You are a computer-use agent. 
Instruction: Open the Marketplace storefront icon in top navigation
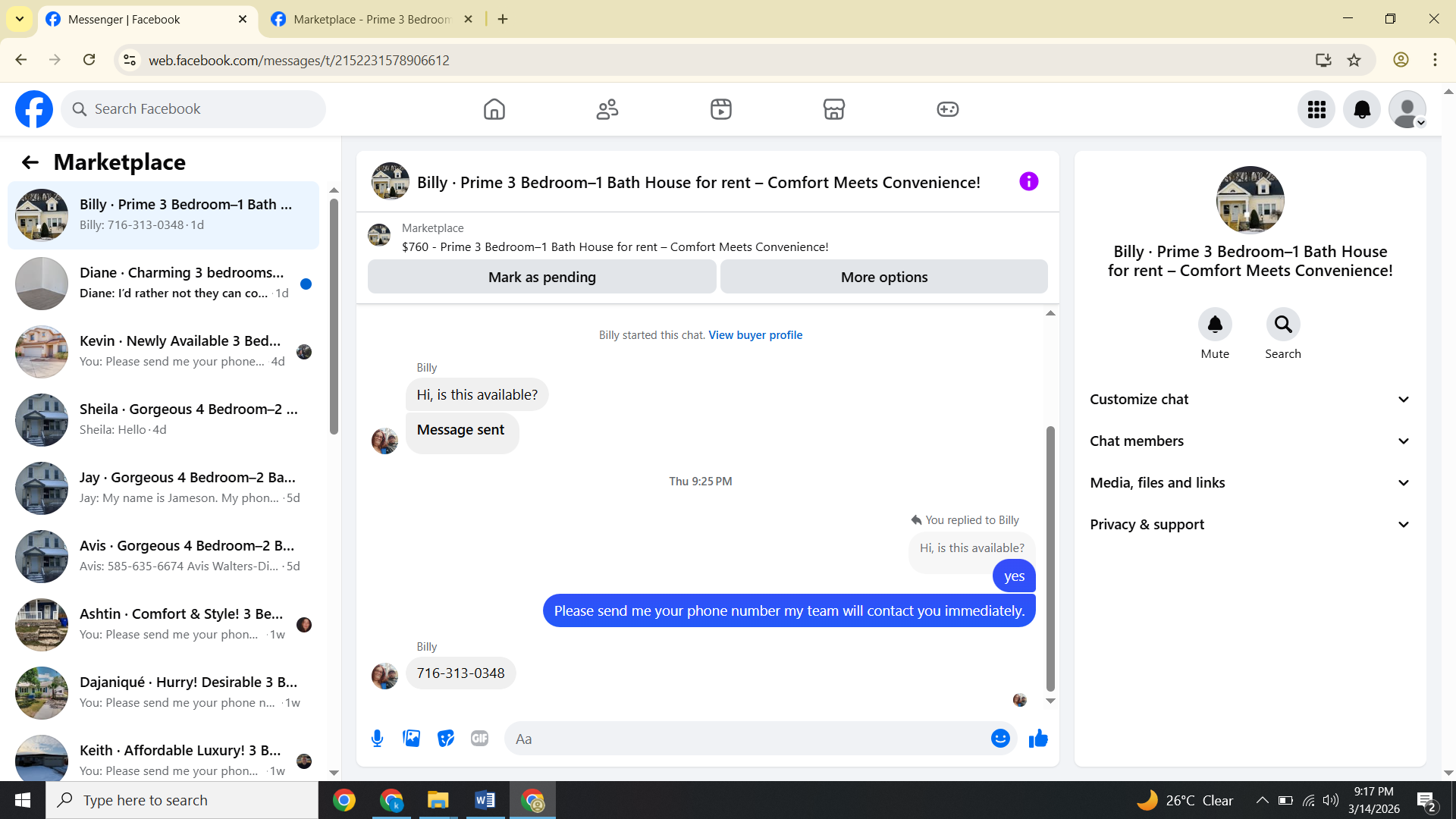(833, 109)
